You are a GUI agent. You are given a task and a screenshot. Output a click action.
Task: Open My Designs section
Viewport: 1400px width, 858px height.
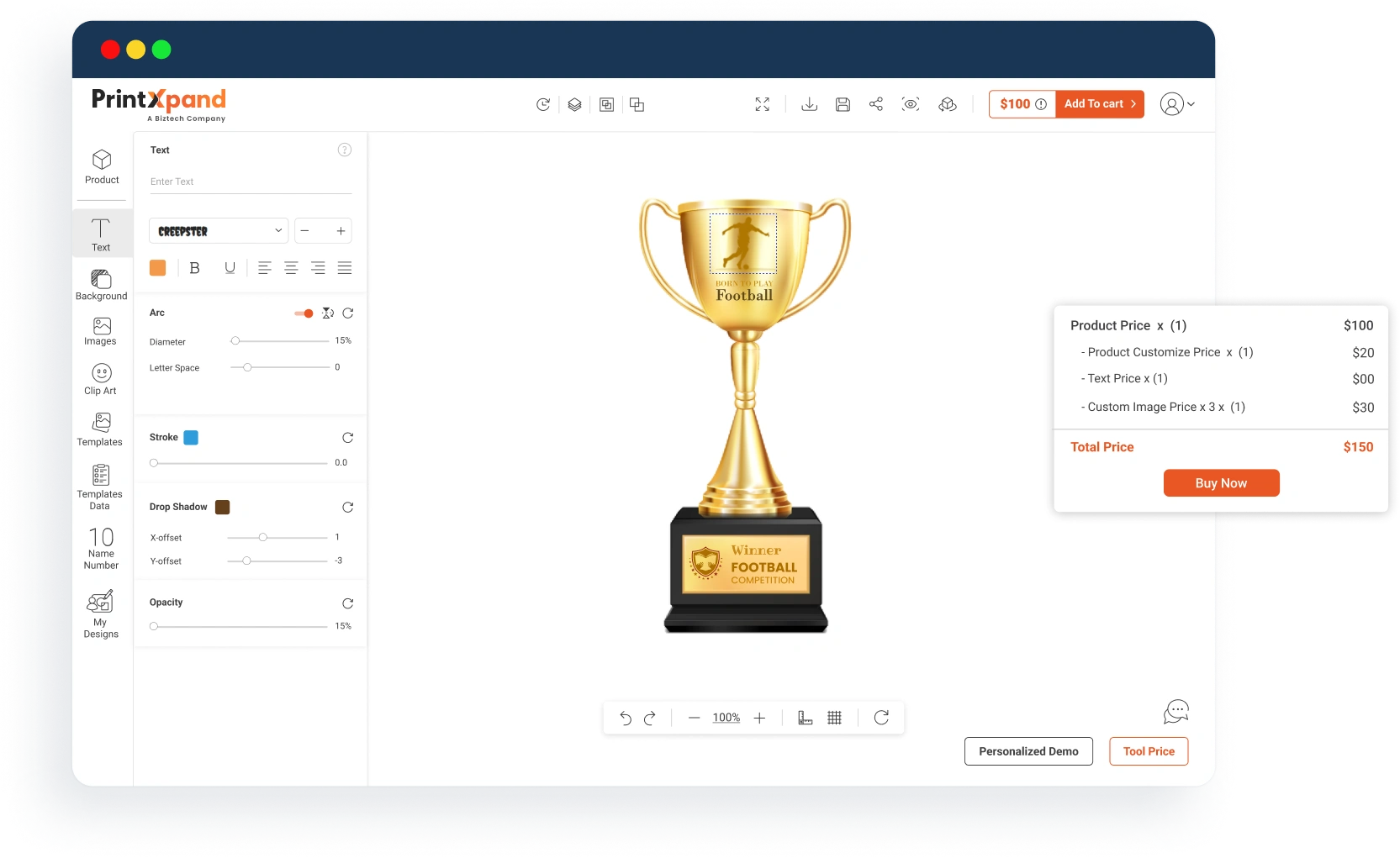pos(101,615)
